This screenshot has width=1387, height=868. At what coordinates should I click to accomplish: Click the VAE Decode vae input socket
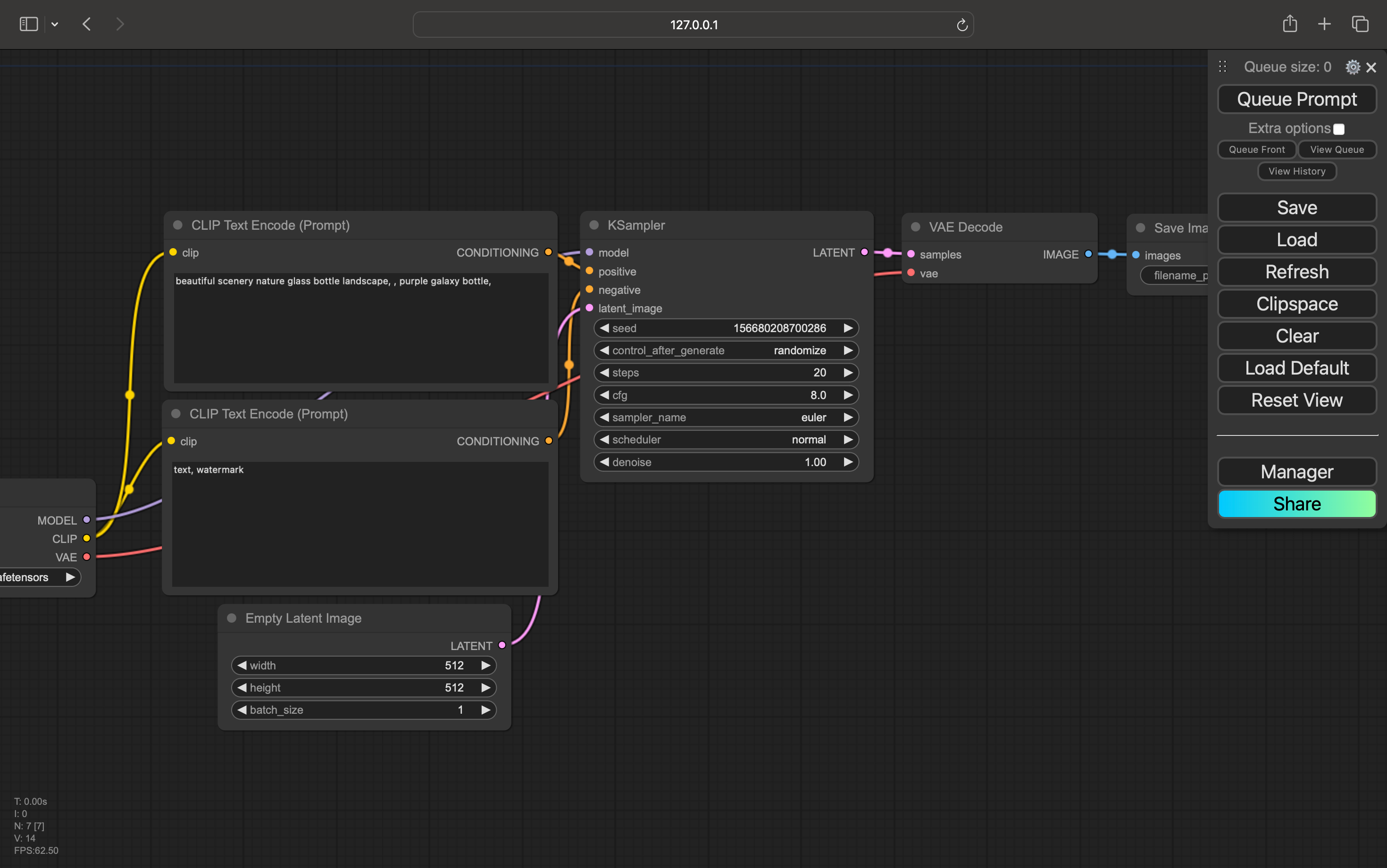[911, 273]
